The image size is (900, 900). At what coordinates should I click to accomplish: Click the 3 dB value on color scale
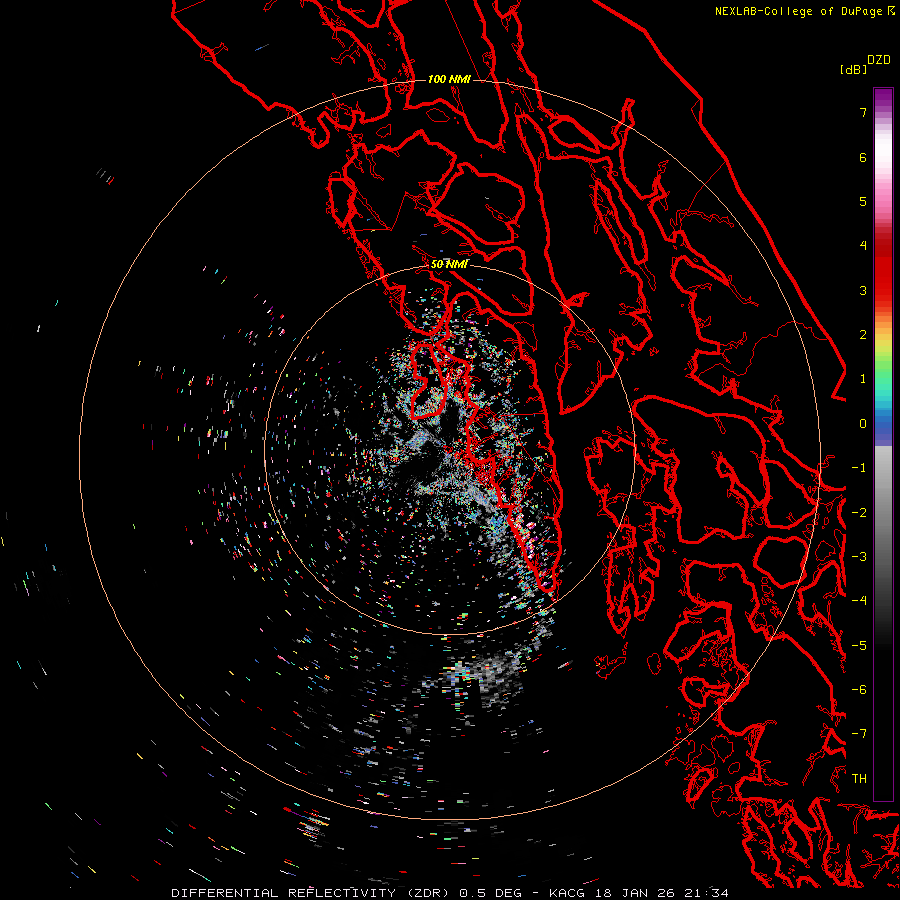(x=862, y=290)
